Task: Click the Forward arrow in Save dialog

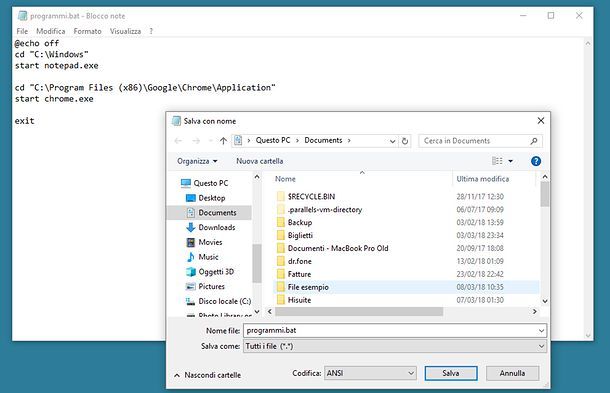Action: click(x=196, y=141)
